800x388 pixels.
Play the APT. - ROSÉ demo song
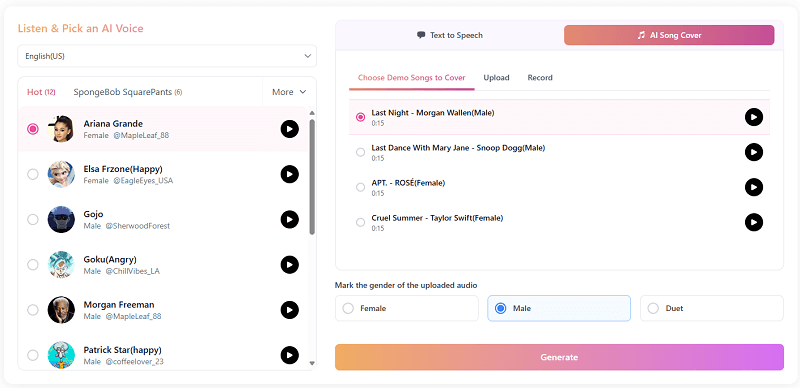click(754, 187)
